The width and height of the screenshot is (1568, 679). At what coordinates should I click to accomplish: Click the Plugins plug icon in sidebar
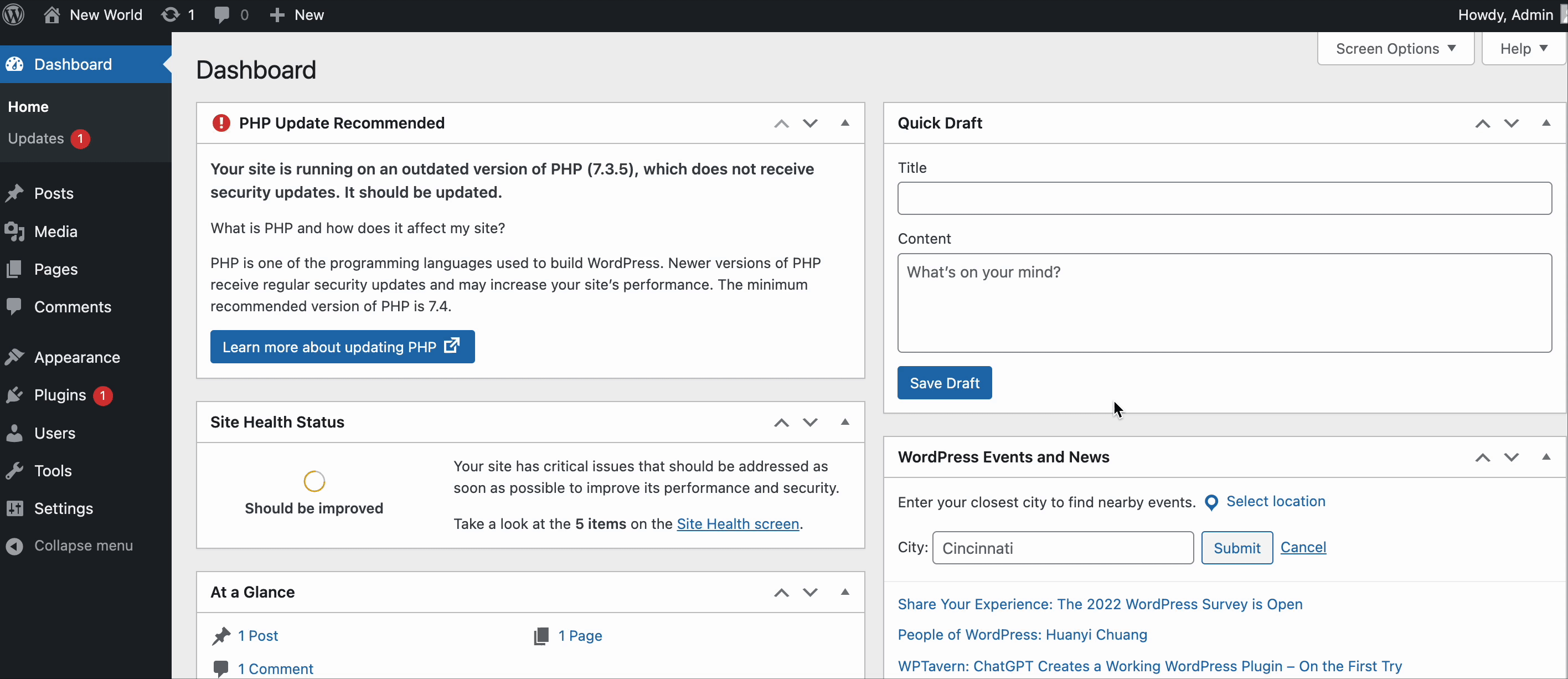click(14, 395)
